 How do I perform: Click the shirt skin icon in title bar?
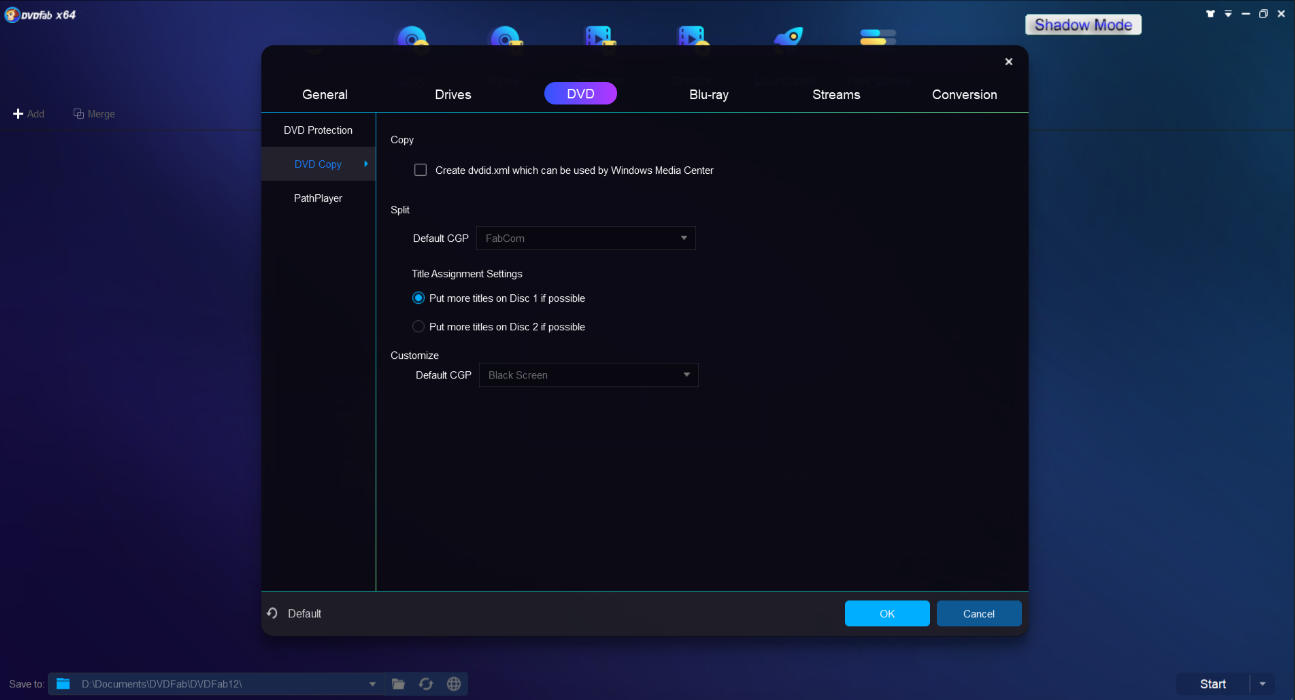[1211, 14]
